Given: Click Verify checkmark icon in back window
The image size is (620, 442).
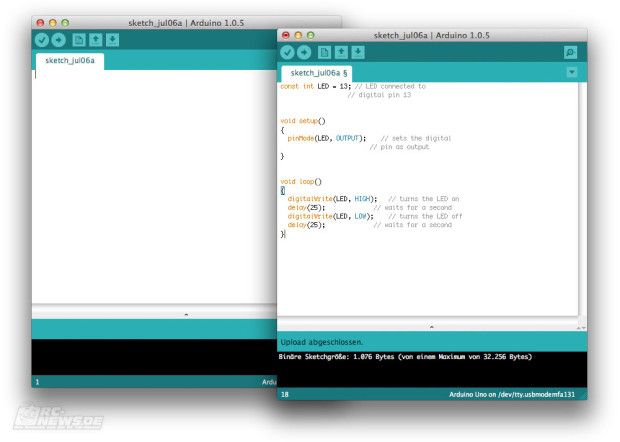Looking at the screenshot, I should [42, 40].
